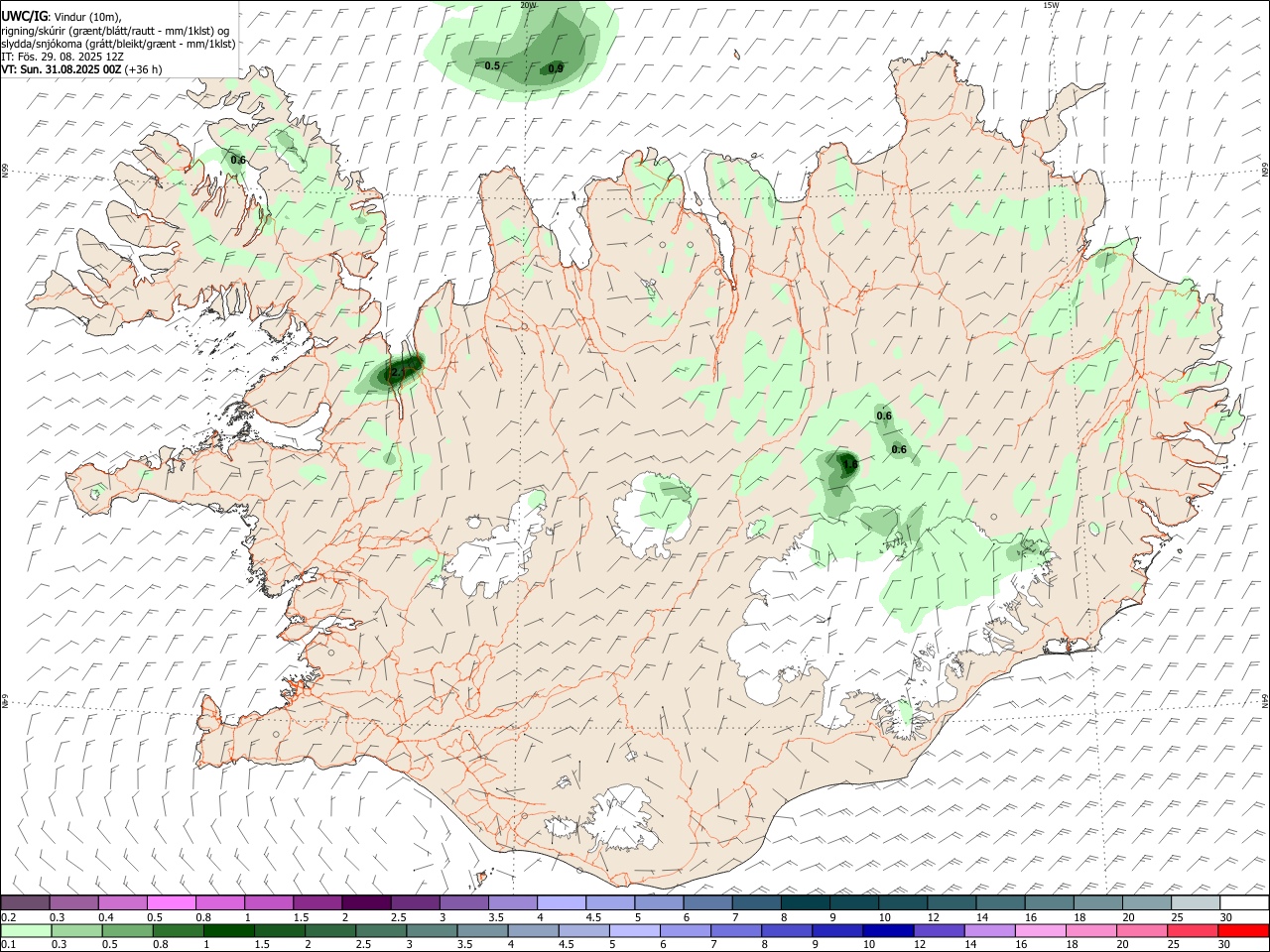Select the VT: Sun. 31.08.2025 00Z (+36 h) line
1270x952 pixels.
pyautogui.click(x=81, y=69)
